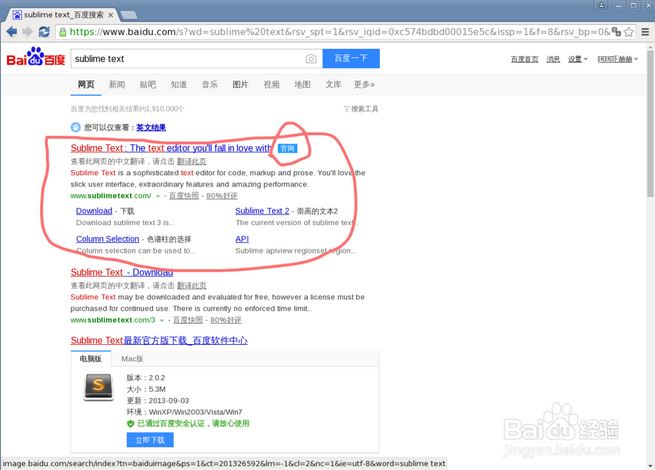
Task: Click the 官网 badge on first result
Action: (x=287, y=148)
